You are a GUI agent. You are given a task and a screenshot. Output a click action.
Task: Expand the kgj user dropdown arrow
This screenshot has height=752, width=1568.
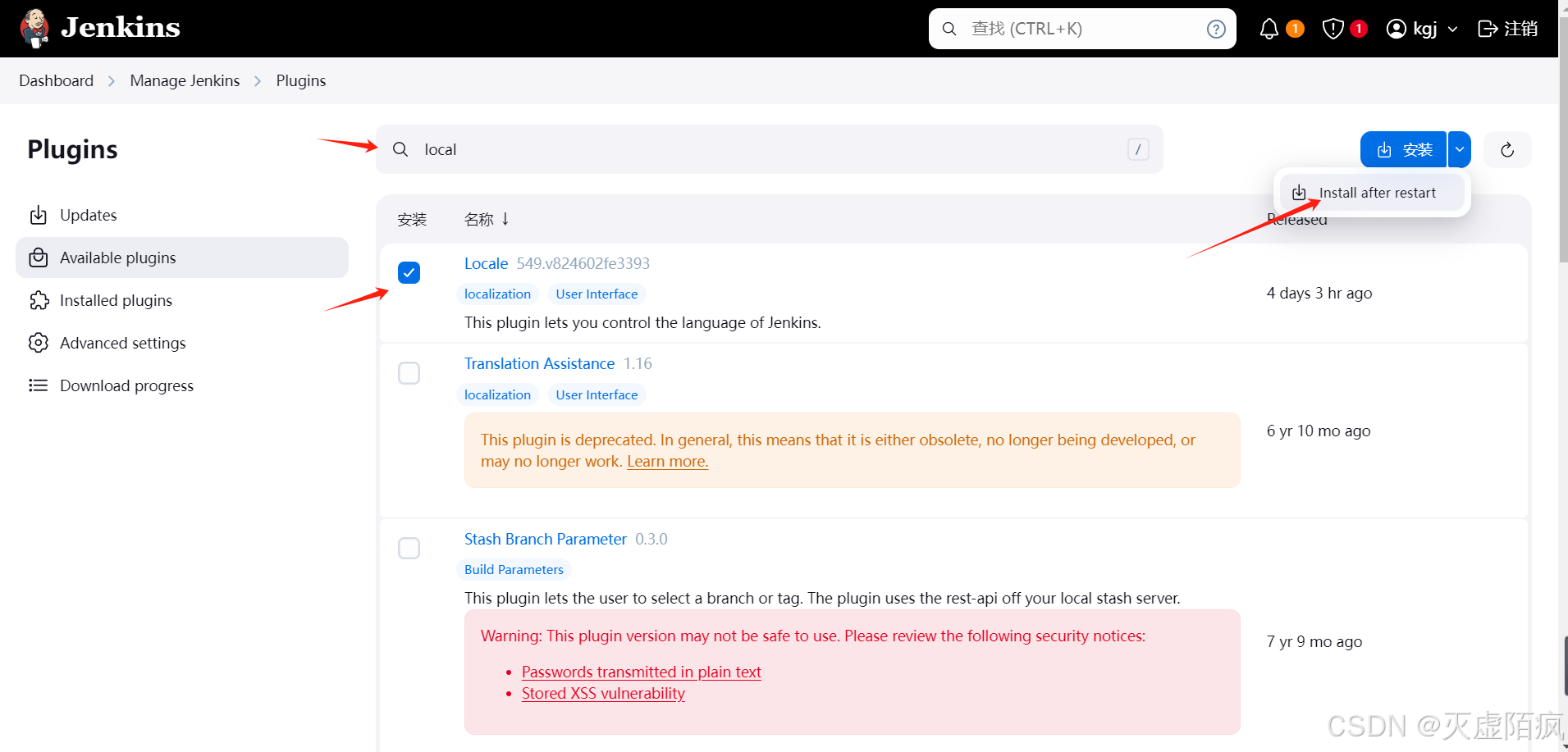(1452, 29)
